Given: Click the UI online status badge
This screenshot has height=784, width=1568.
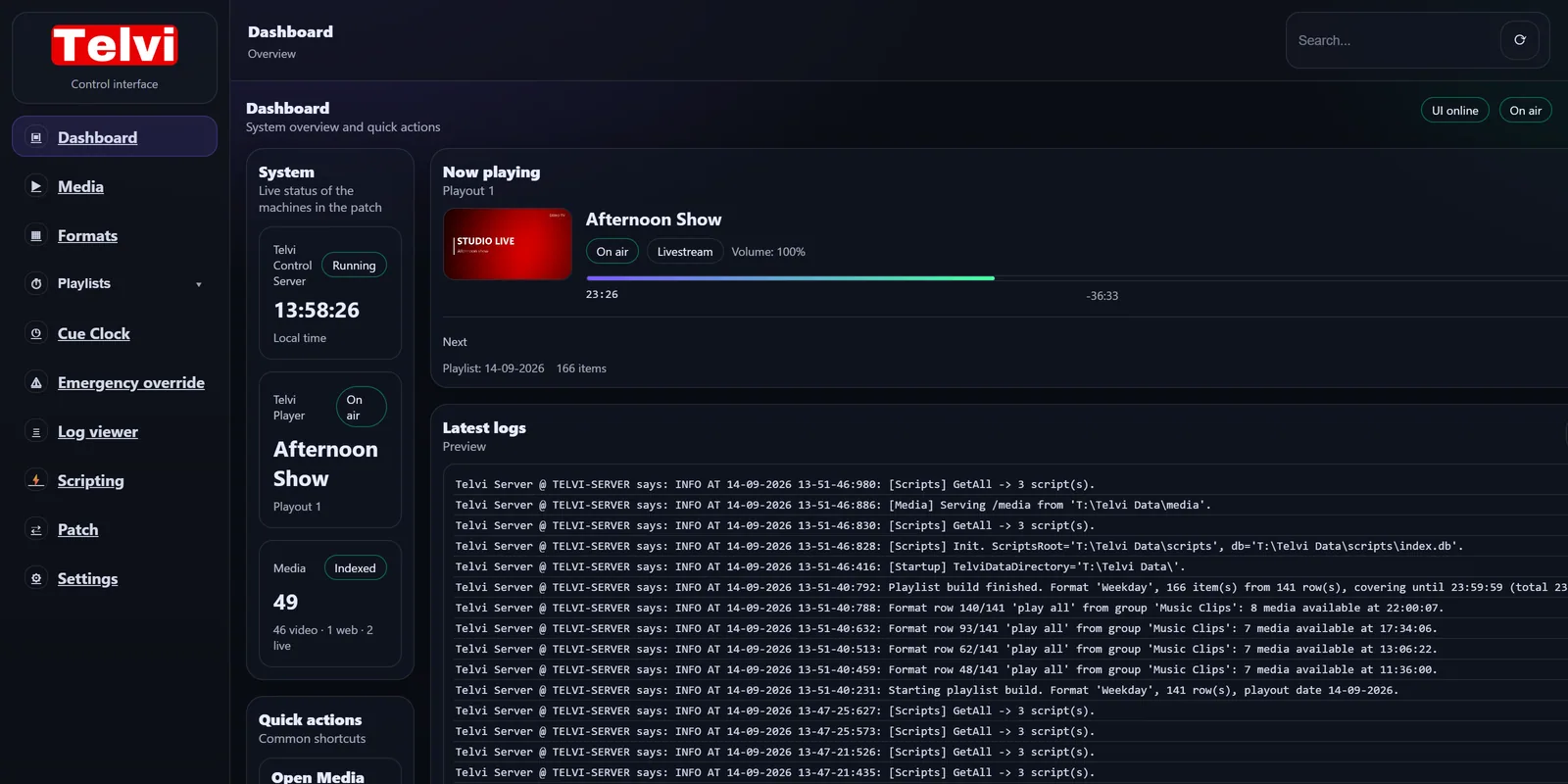Looking at the screenshot, I should pyautogui.click(x=1455, y=111).
